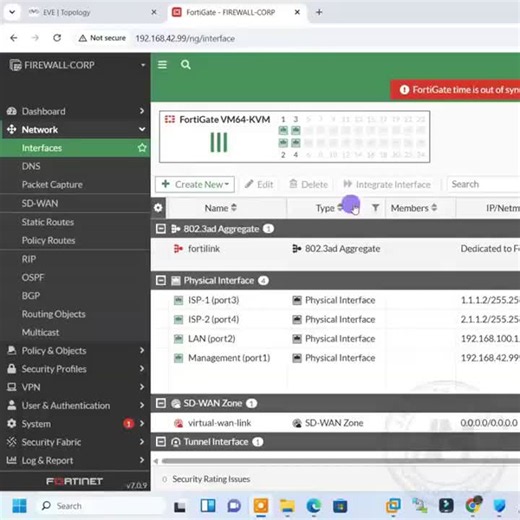Click port 4 icon in FortiGate faceplate
The width and height of the screenshot is (520, 520).
(x=296, y=143)
